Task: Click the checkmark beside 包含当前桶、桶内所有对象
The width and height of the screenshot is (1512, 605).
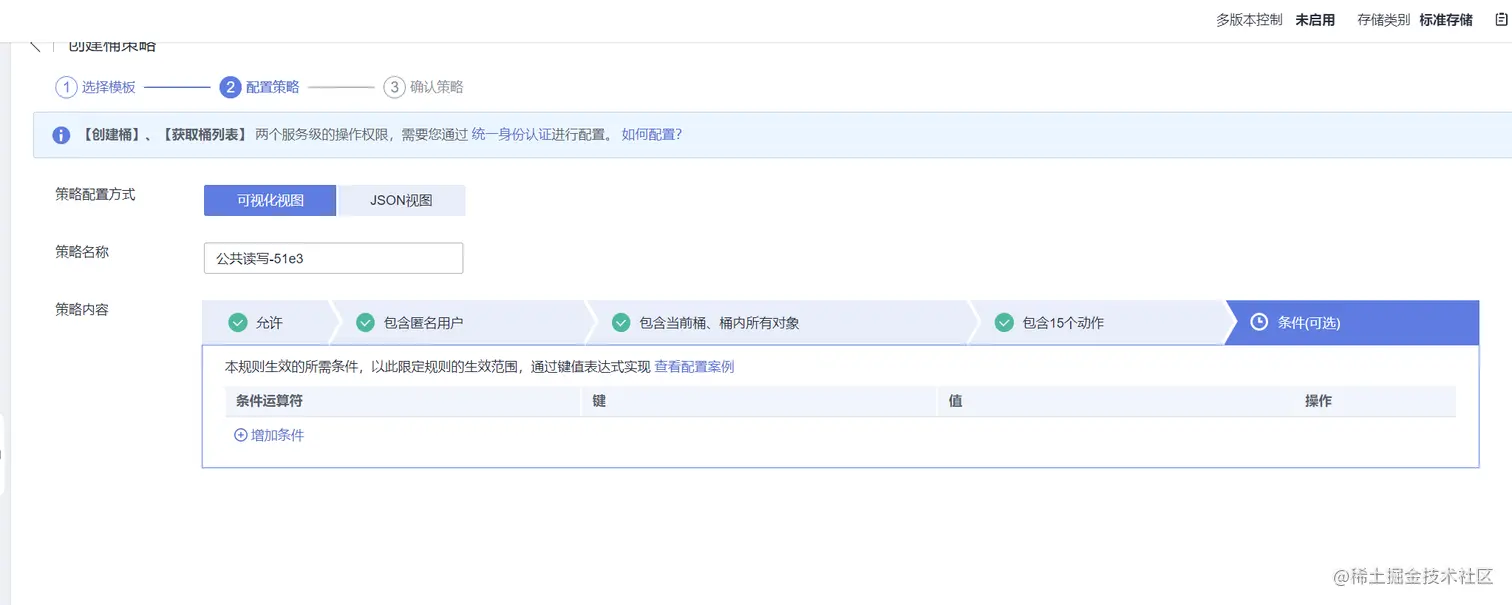Action: pos(621,323)
